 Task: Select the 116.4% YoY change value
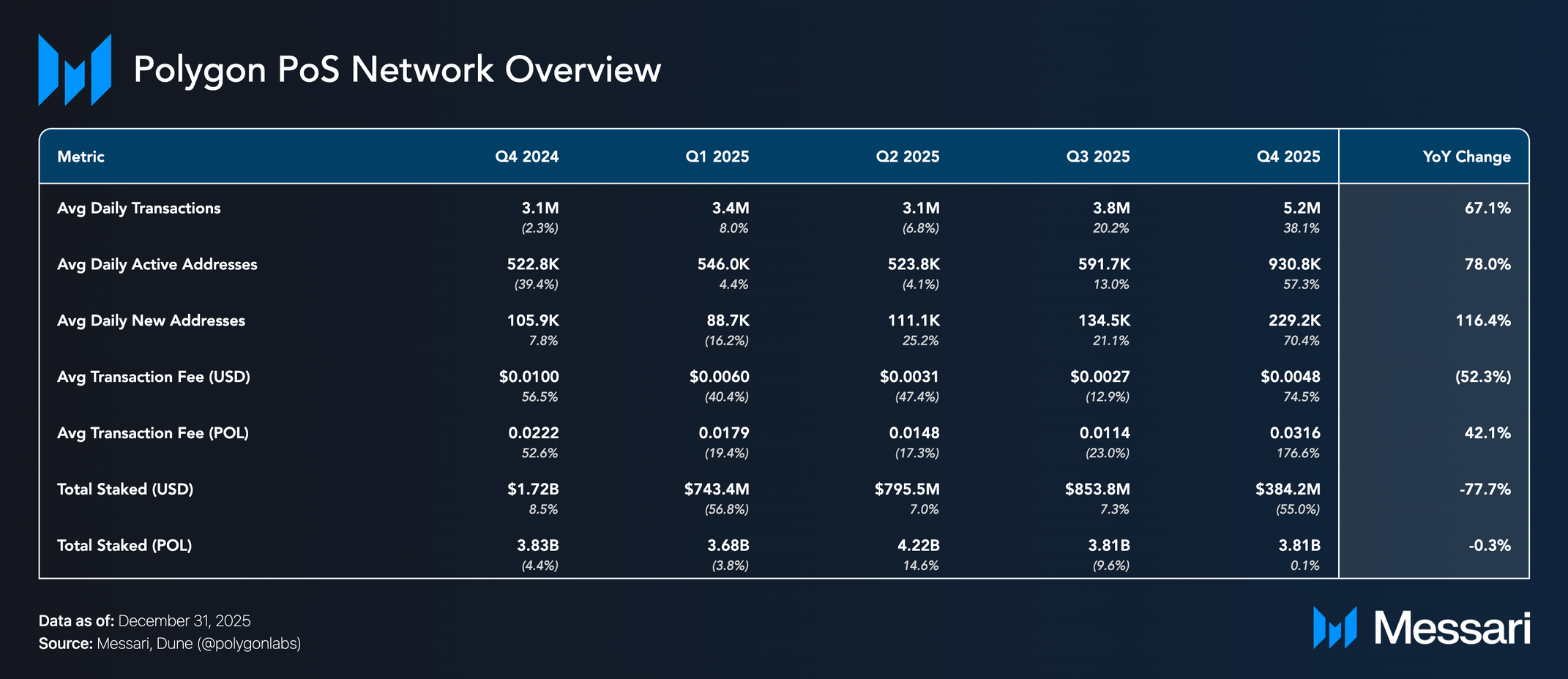point(1483,321)
